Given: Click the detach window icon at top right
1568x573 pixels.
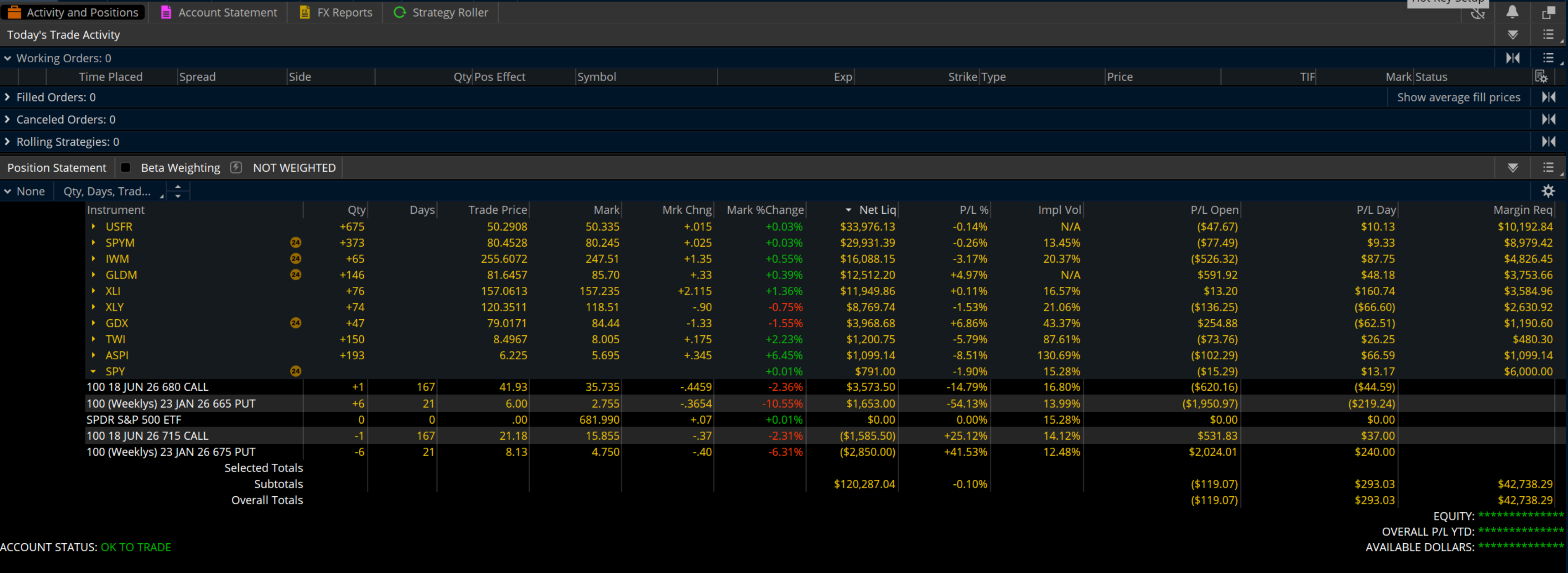Looking at the screenshot, I should 1549,12.
